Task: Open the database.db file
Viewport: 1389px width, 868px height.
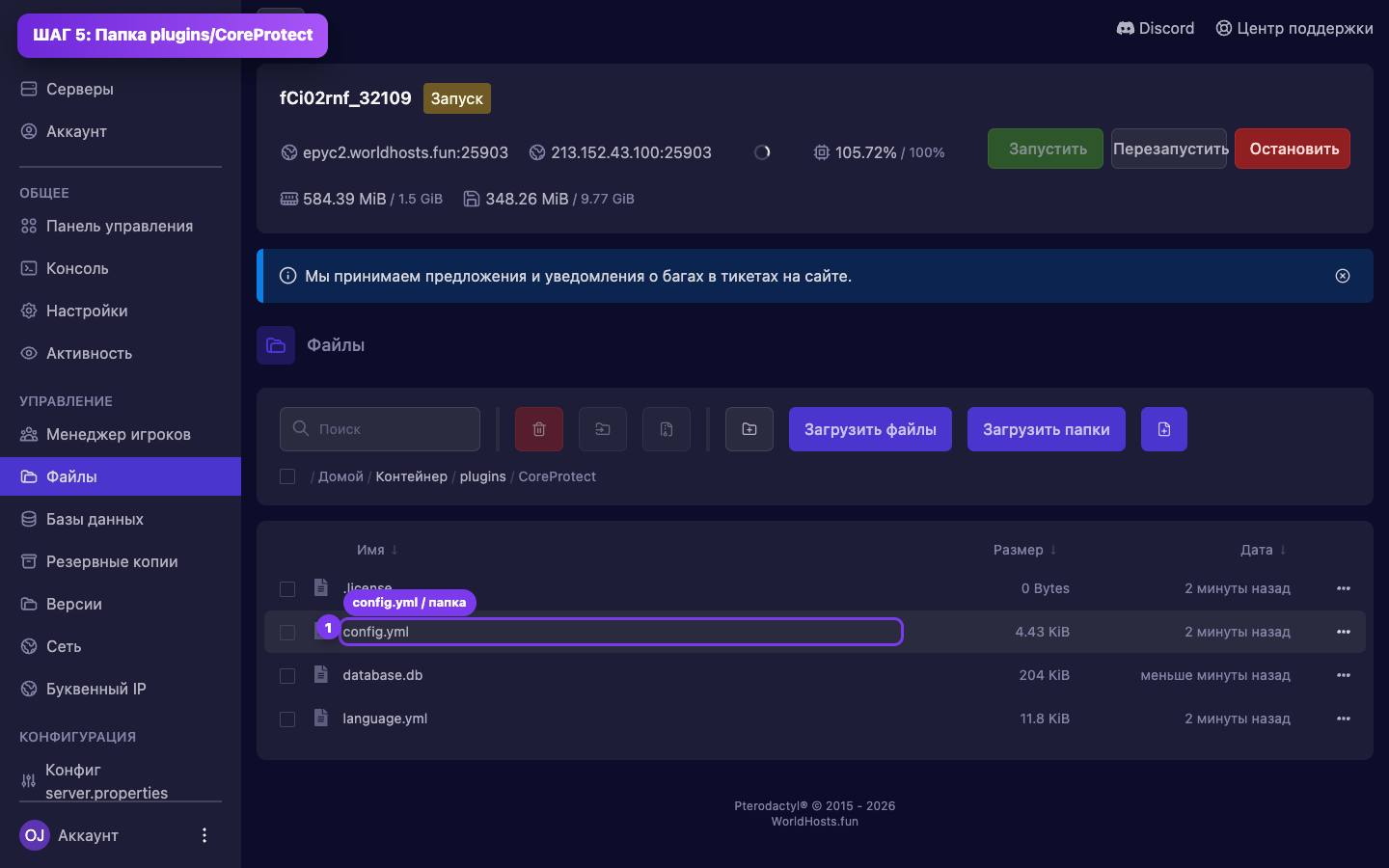Action: pos(383,675)
